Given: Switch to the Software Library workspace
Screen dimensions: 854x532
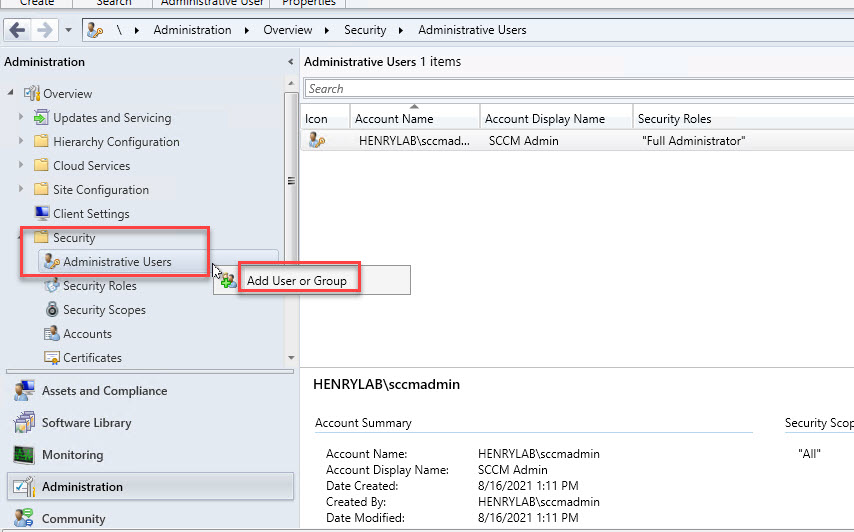Looking at the screenshot, I should (x=86, y=423).
